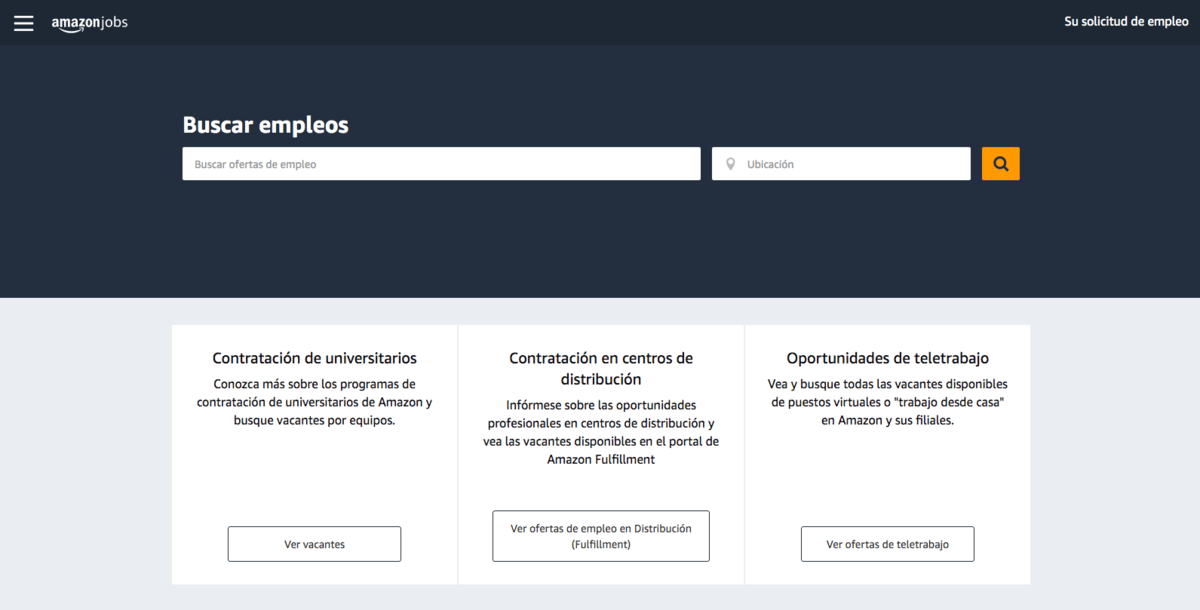The height and width of the screenshot is (610, 1200).
Task: Click the Ver vacantes button
Action: [x=314, y=544]
